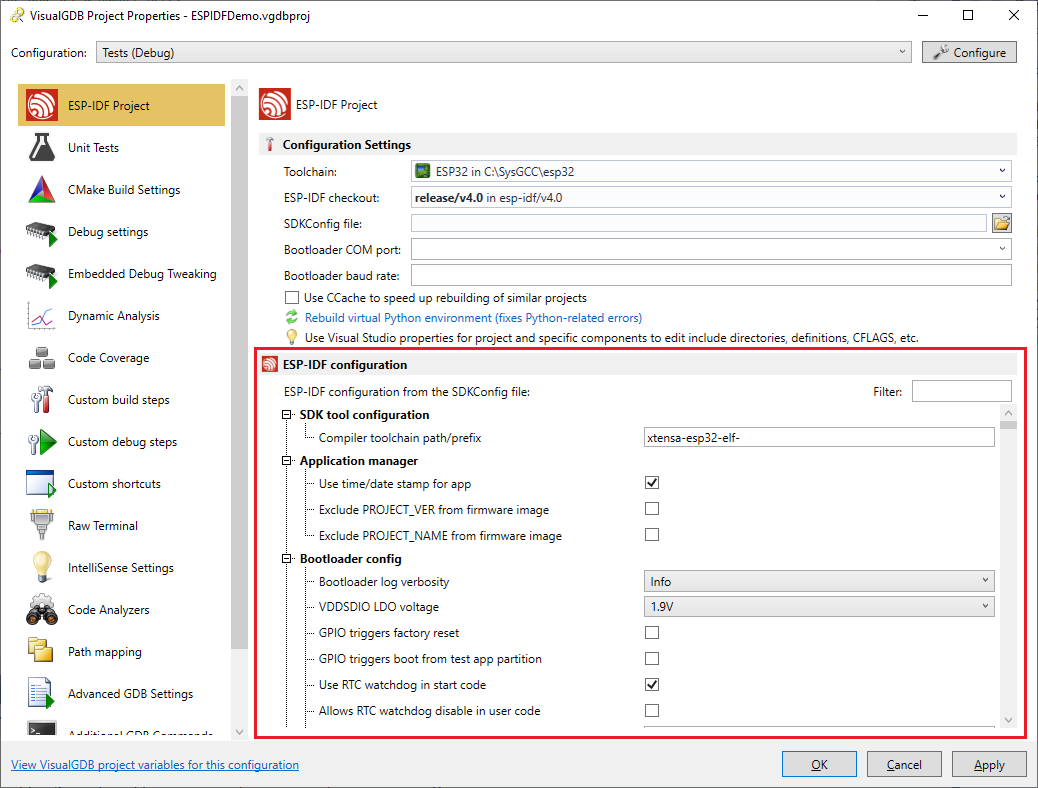Click the SDKConfig file text field
The image size is (1038, 788).
(x=698, y=223)
